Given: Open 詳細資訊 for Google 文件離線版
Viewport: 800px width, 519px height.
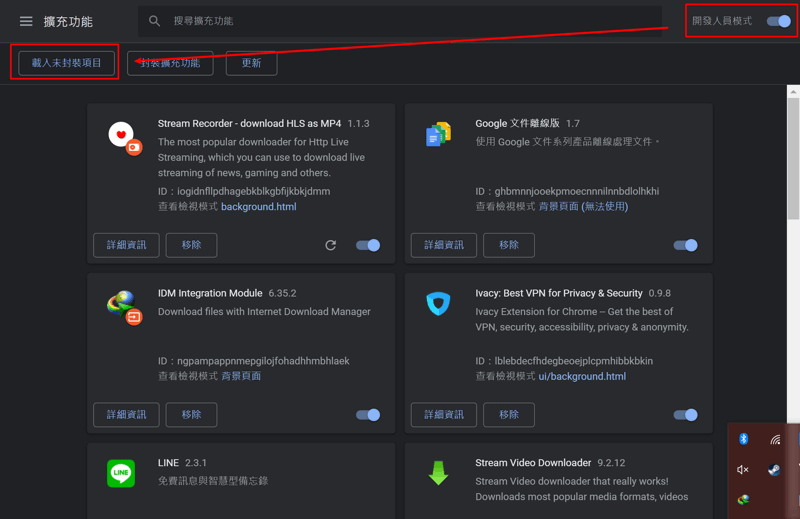Looking at the screenshot, I should coord(443,245).
